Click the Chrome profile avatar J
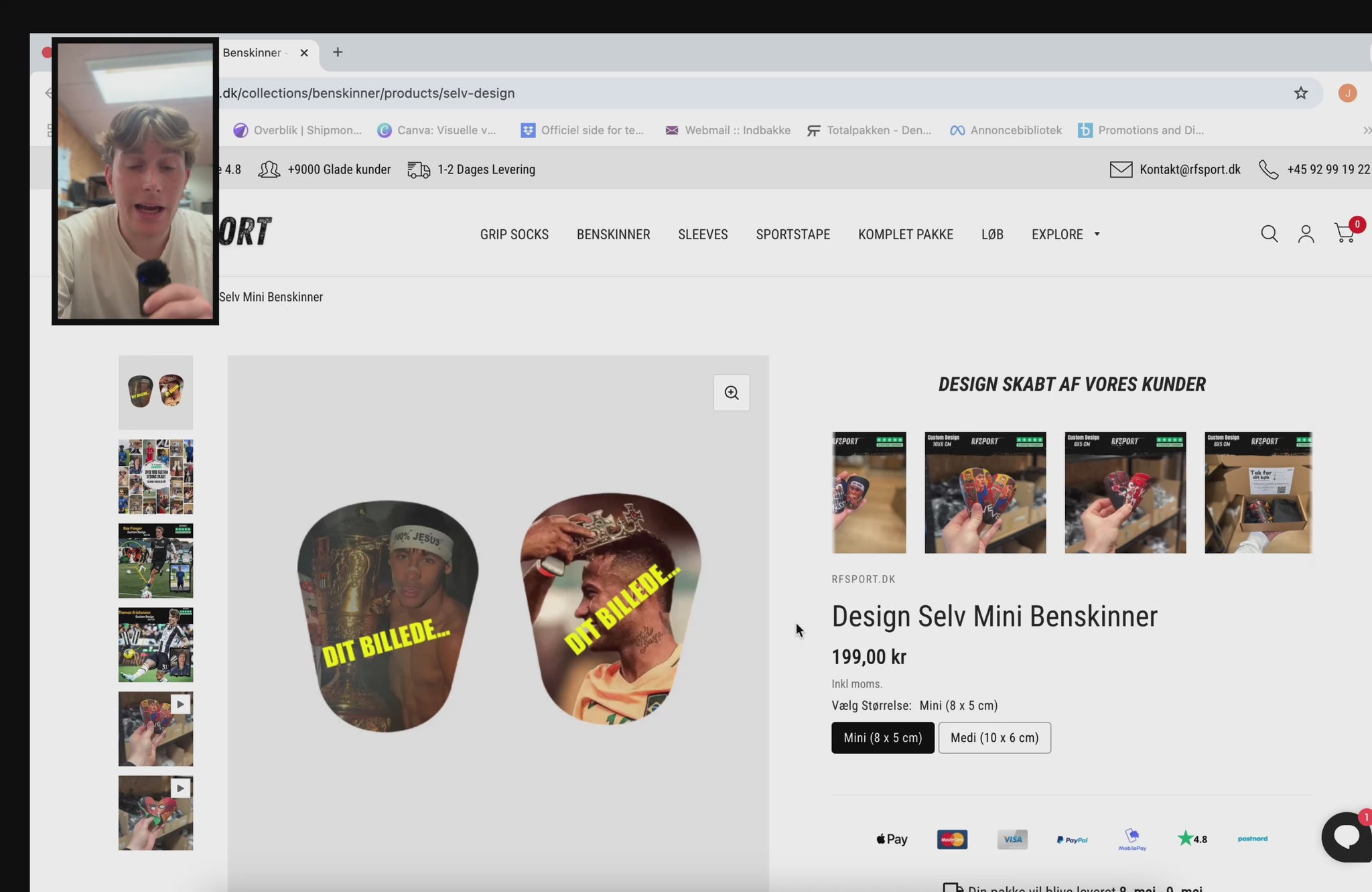This screenshot has width=1372, height=892. point(1347,93)
